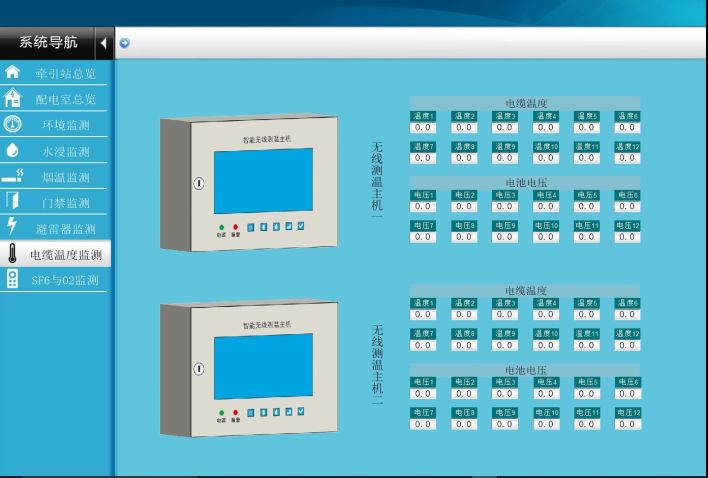The height and width of the screenshot is (478, 708).
Task: Click the 系统导航 header title
Action: point(48,42)
